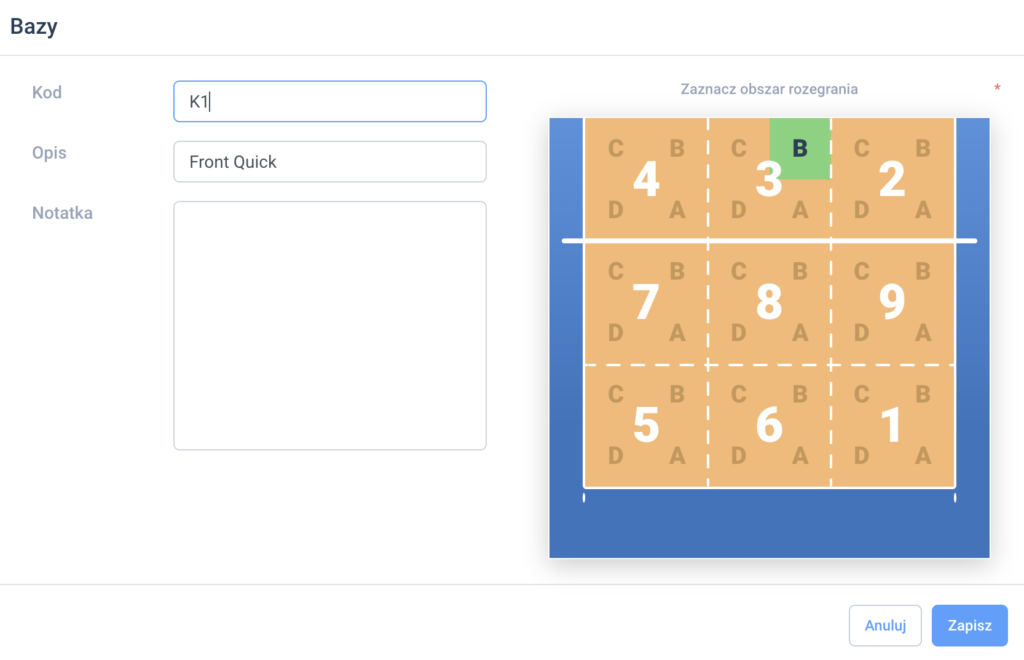Click inside the Notatka text area

(330, 325)
